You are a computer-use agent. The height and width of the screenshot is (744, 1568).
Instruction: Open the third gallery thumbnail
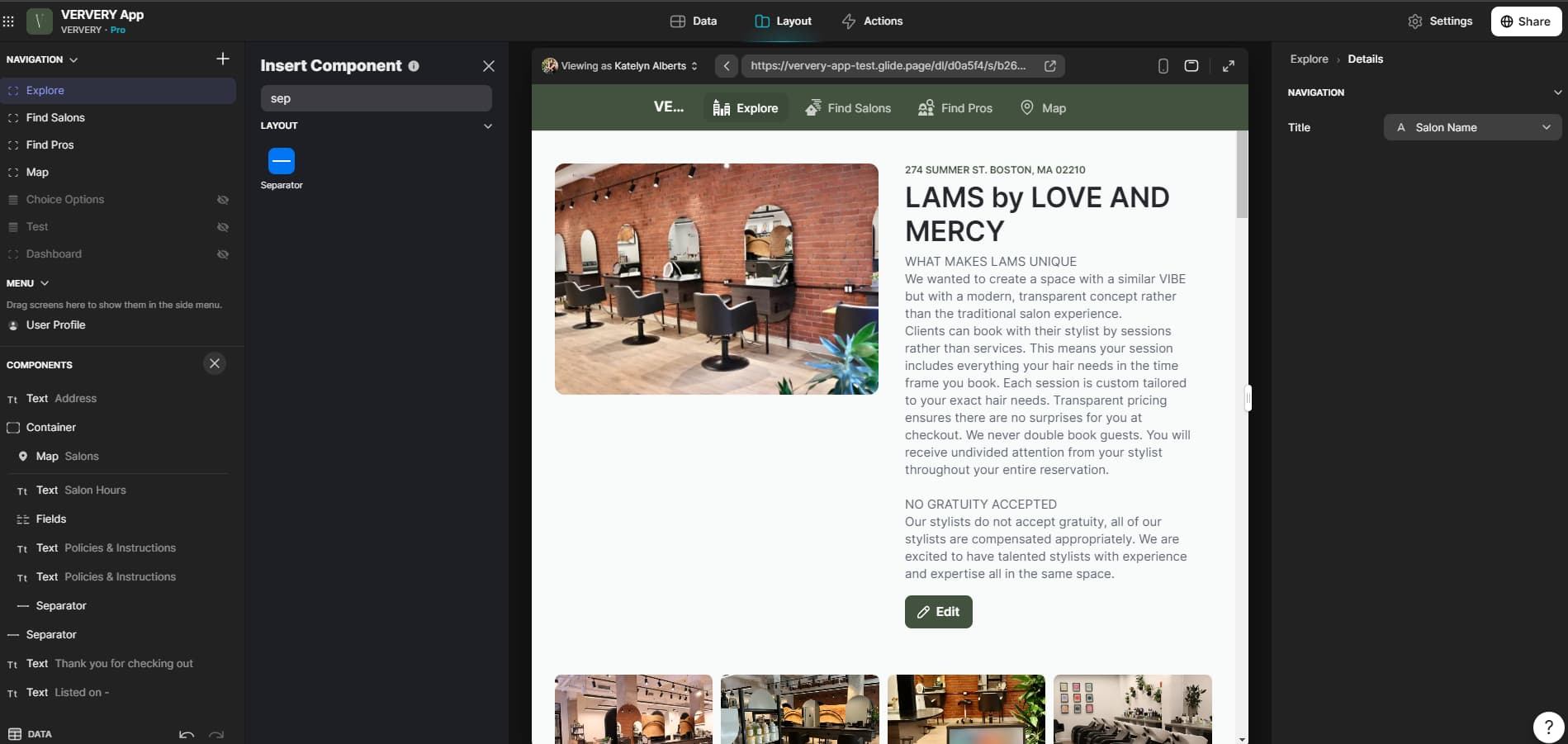point(966,709)
